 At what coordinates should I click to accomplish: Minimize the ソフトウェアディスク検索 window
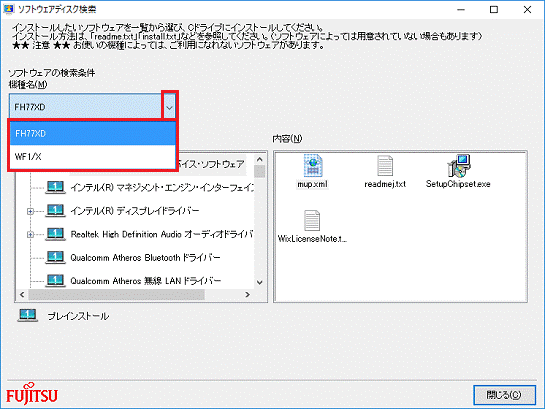pos(461,9)
